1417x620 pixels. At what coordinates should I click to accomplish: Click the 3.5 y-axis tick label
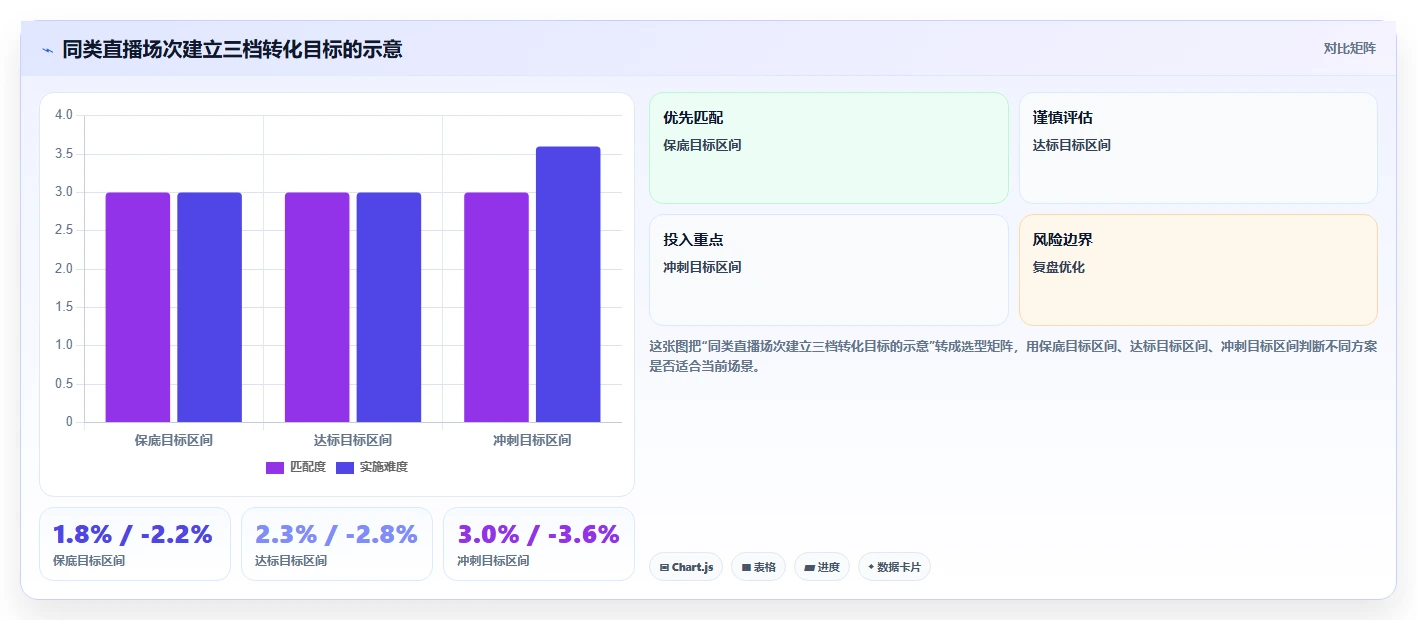tap(64, 154)
